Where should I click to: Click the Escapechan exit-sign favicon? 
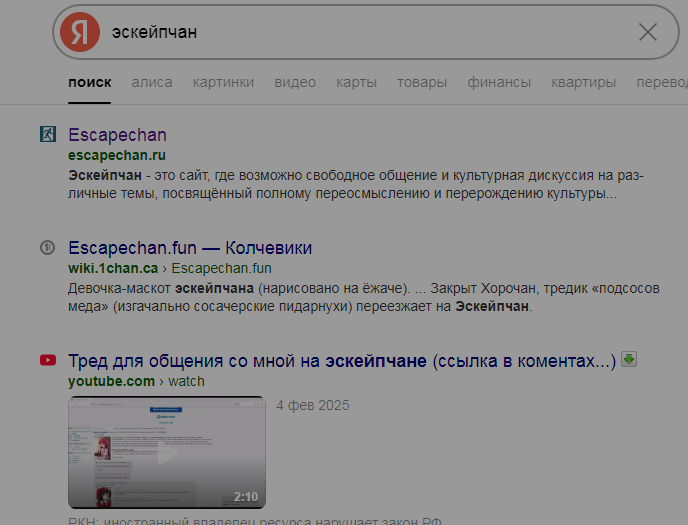point(48,134)
